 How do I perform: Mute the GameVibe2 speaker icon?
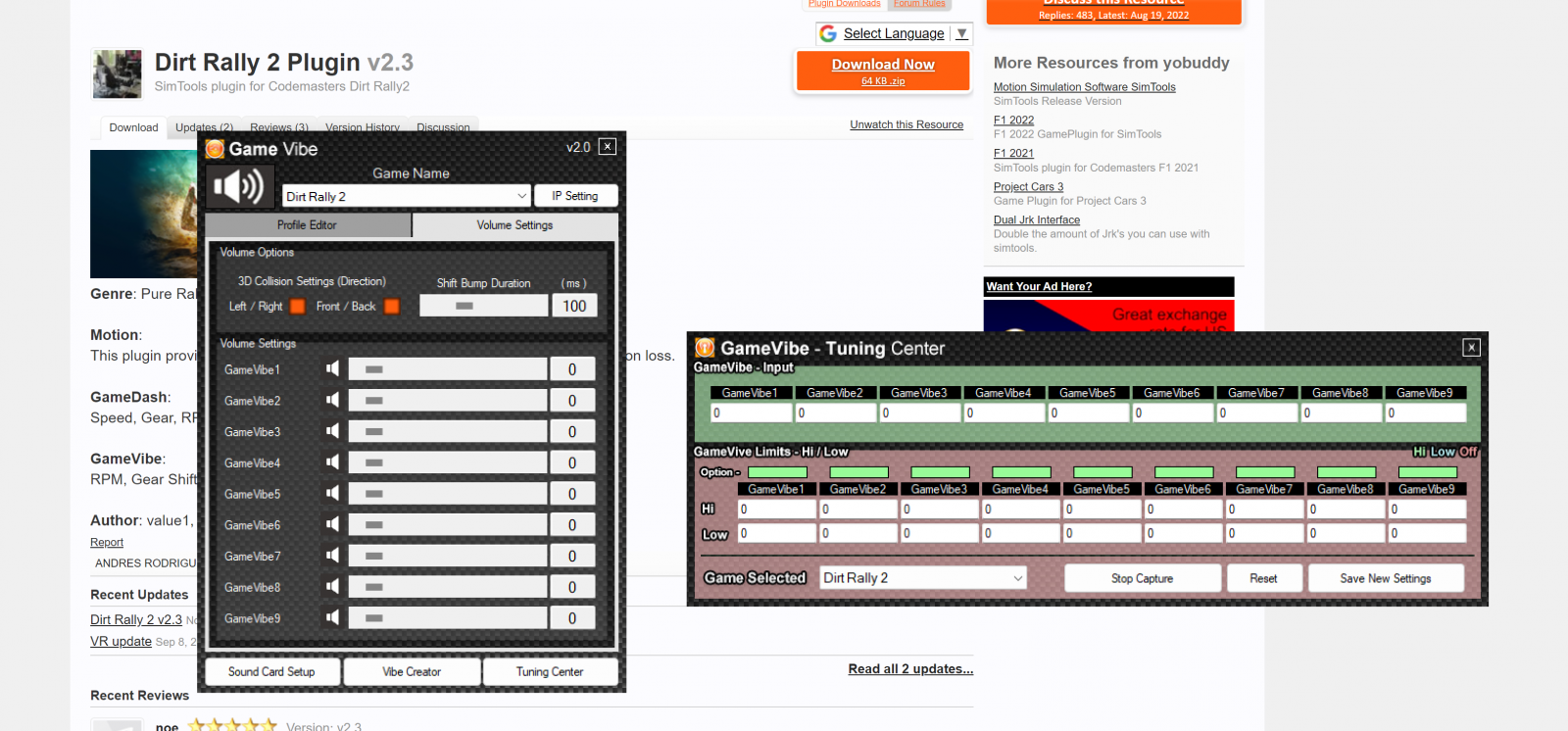click(333, 400)
